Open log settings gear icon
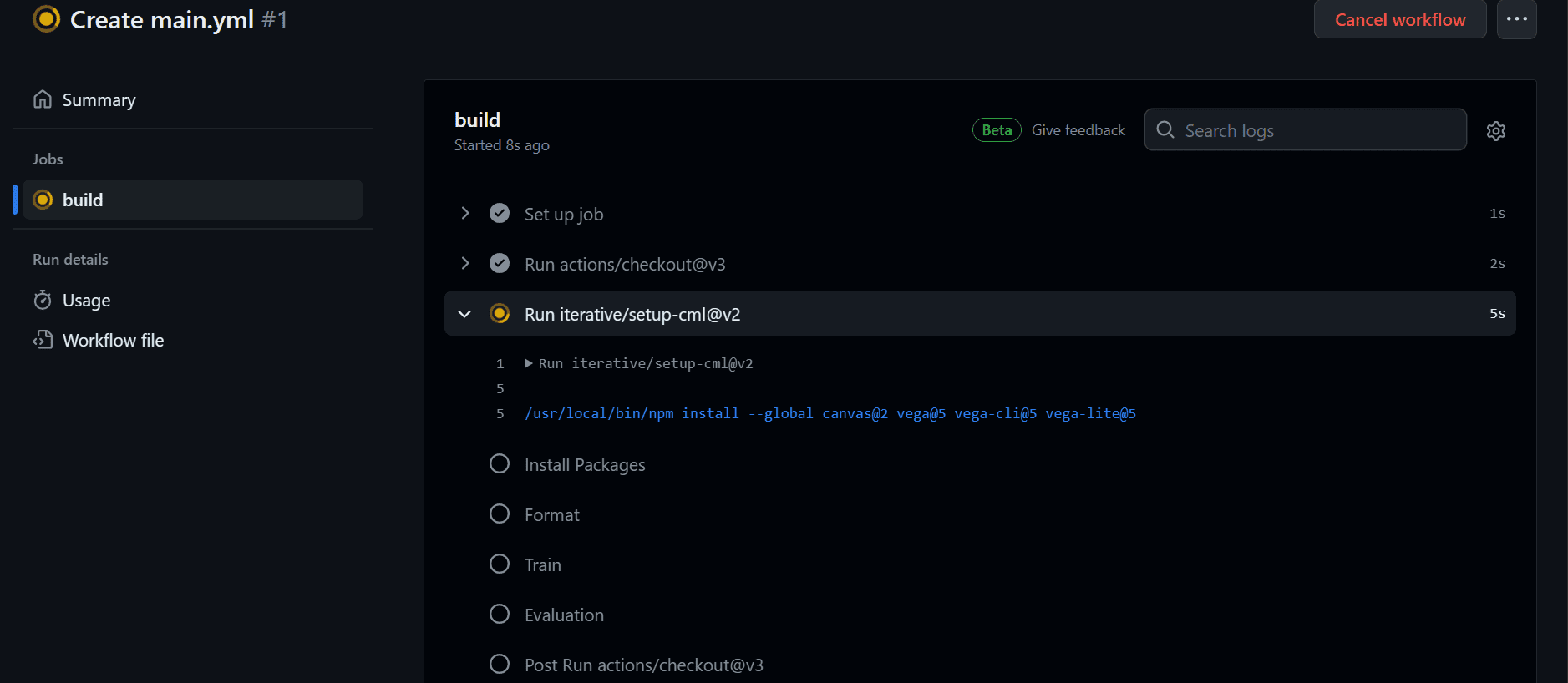 (1496, 131)
